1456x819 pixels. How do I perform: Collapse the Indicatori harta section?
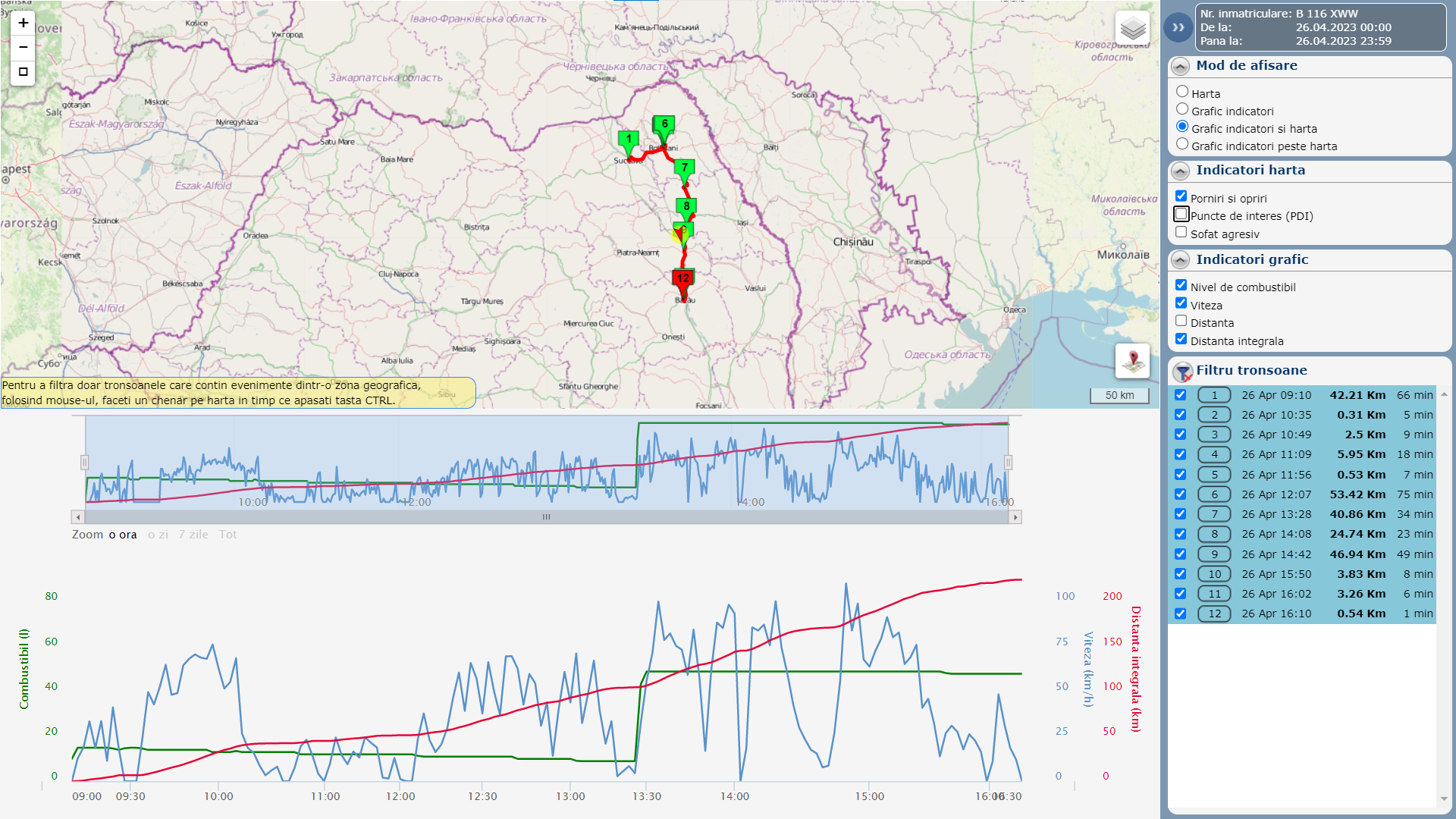(1180, 171)
